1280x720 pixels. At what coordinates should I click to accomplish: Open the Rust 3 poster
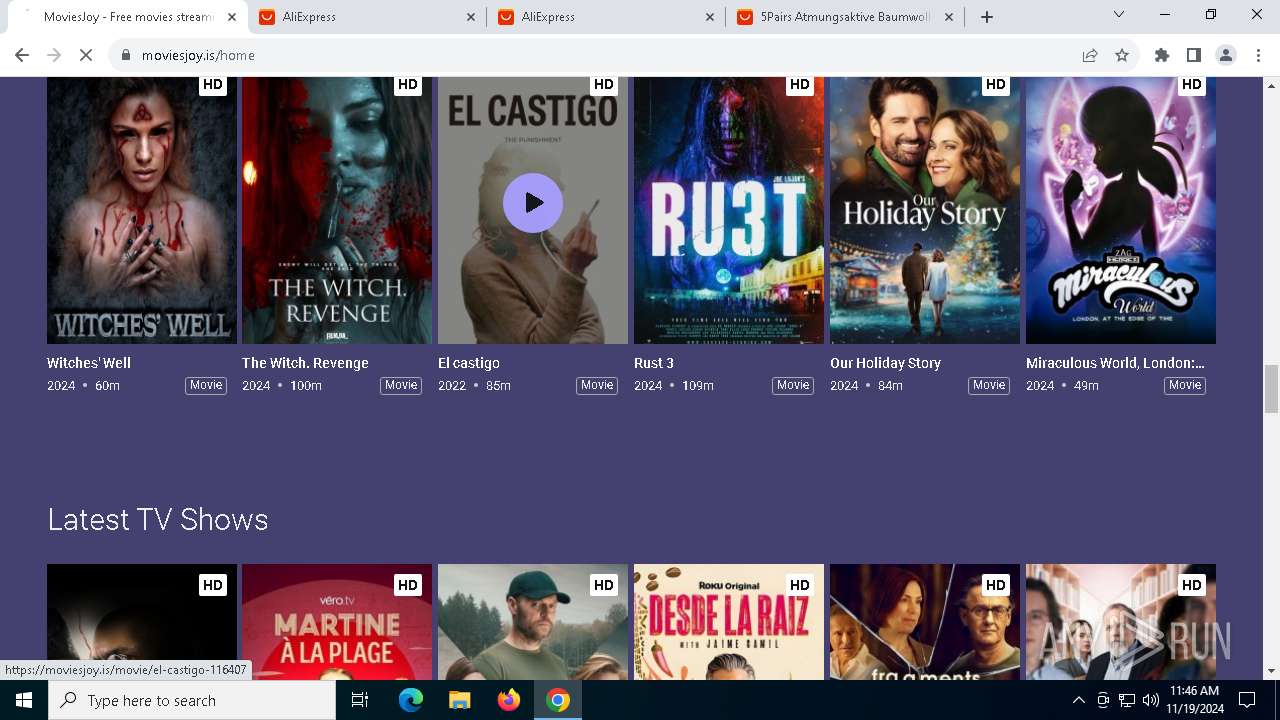729,210
